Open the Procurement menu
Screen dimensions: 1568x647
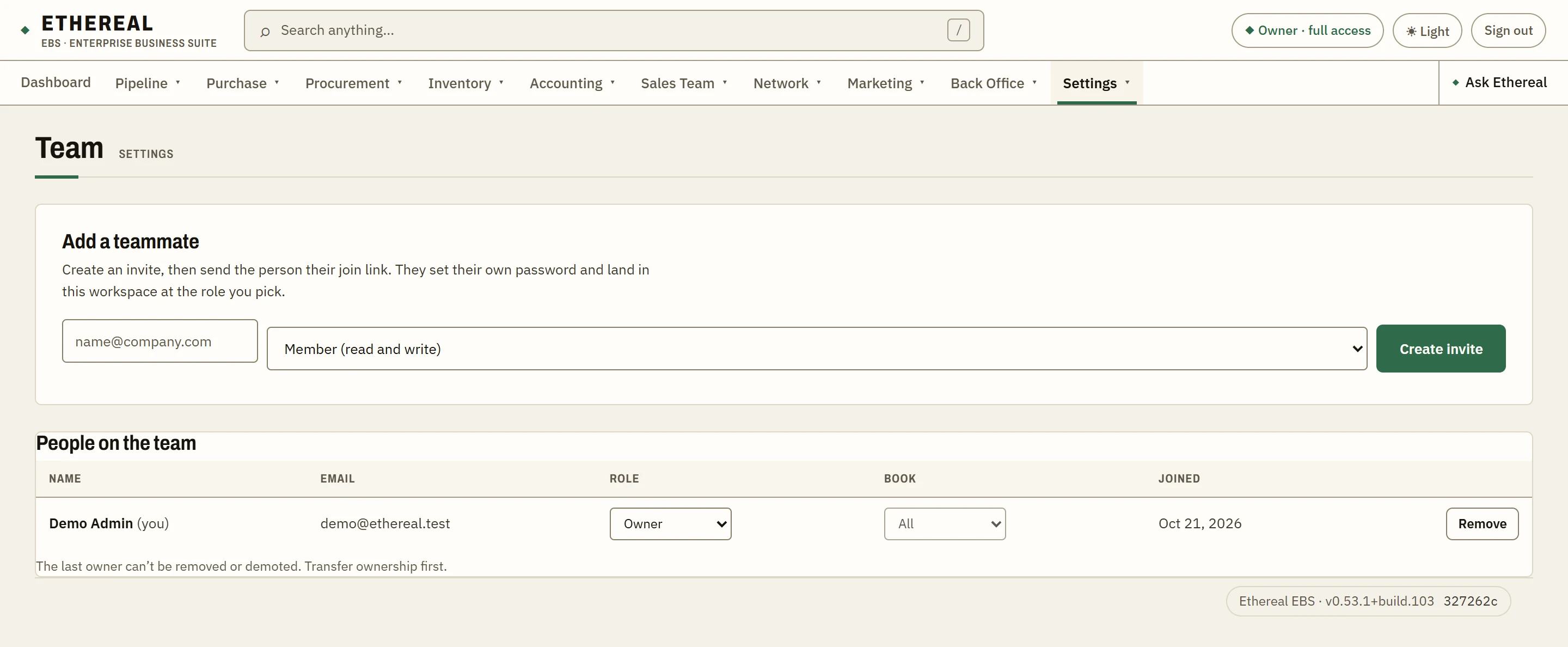(354, 83)
